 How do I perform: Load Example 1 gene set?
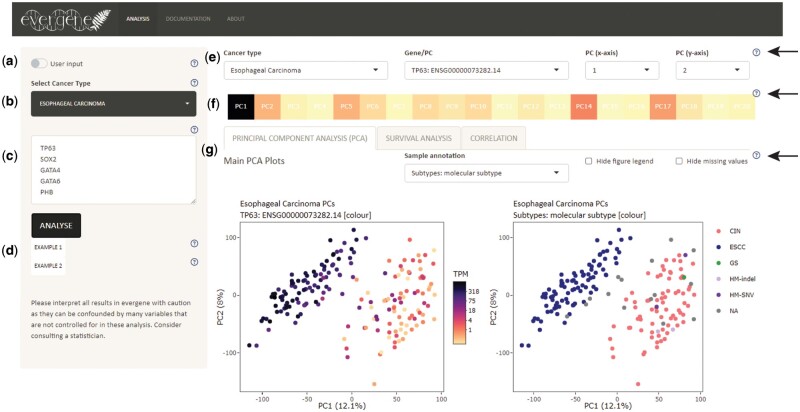coord(50,246)
